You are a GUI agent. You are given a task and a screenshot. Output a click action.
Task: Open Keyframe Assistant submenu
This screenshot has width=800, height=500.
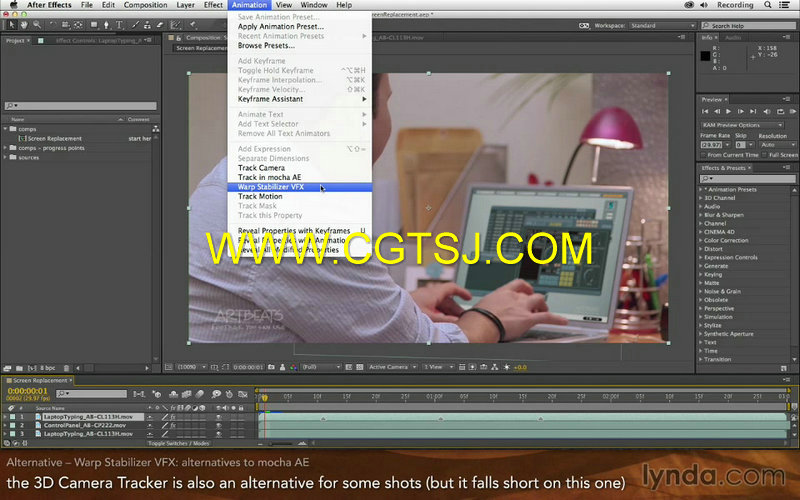(299, 99)
